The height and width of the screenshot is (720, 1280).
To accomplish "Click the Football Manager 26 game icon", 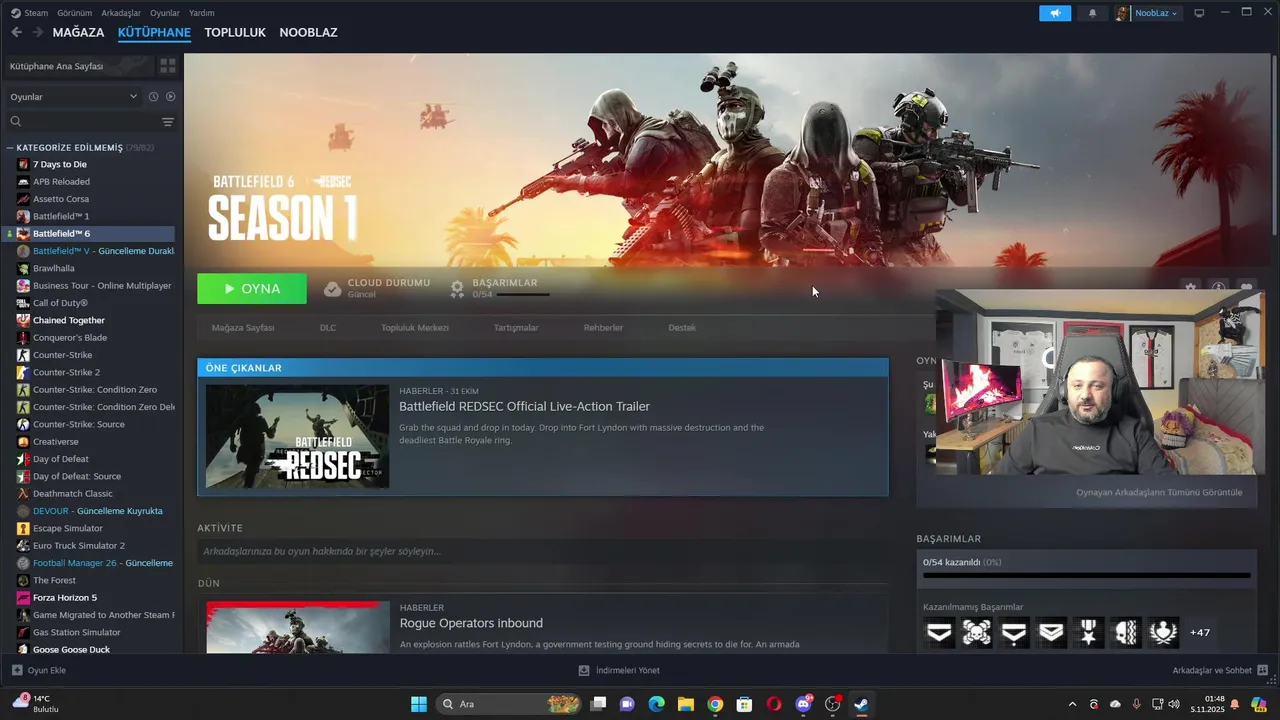I will [x=23, y=563].
